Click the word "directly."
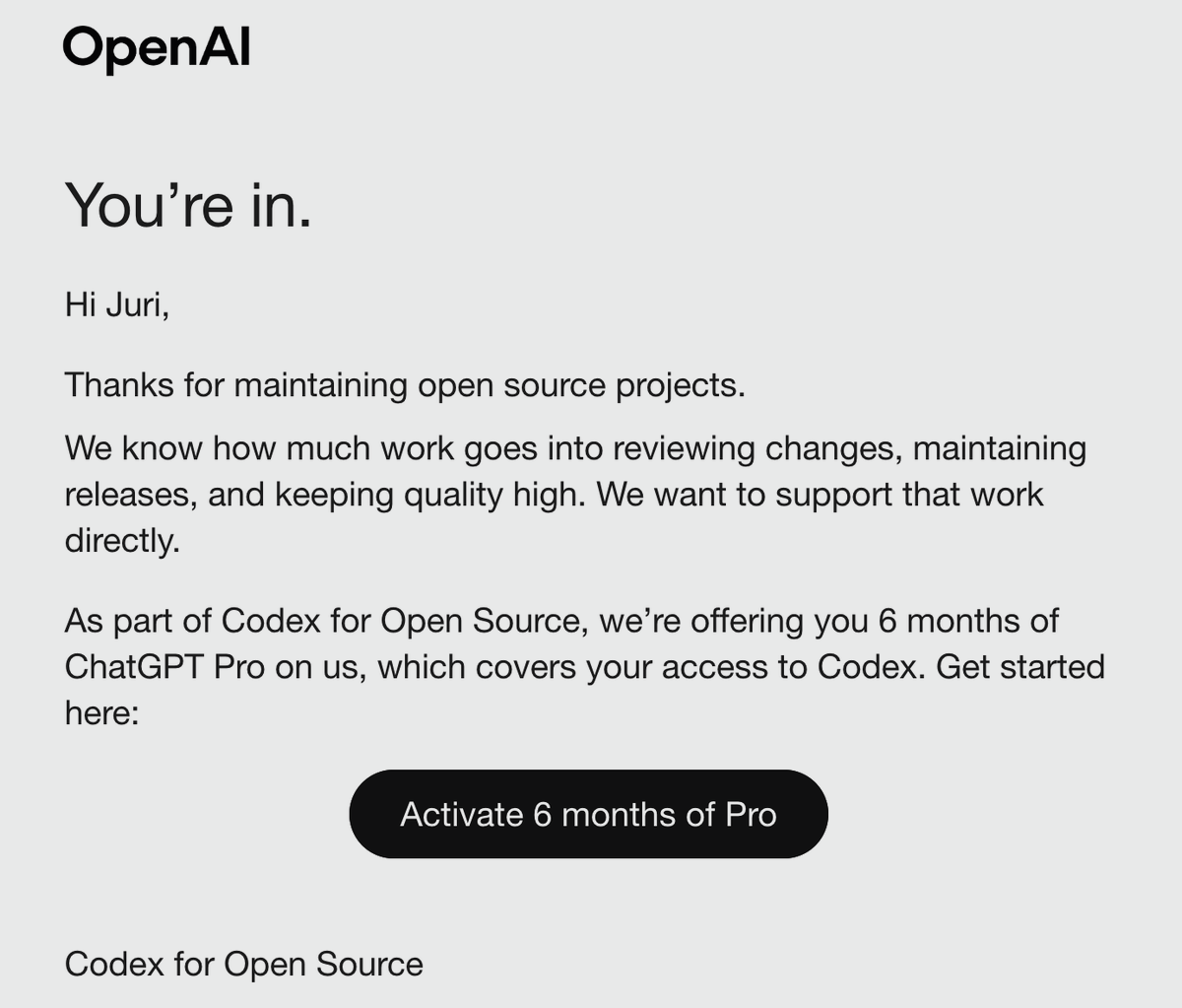Viewport: 1182px width, 1008px height. click(122, 540)
